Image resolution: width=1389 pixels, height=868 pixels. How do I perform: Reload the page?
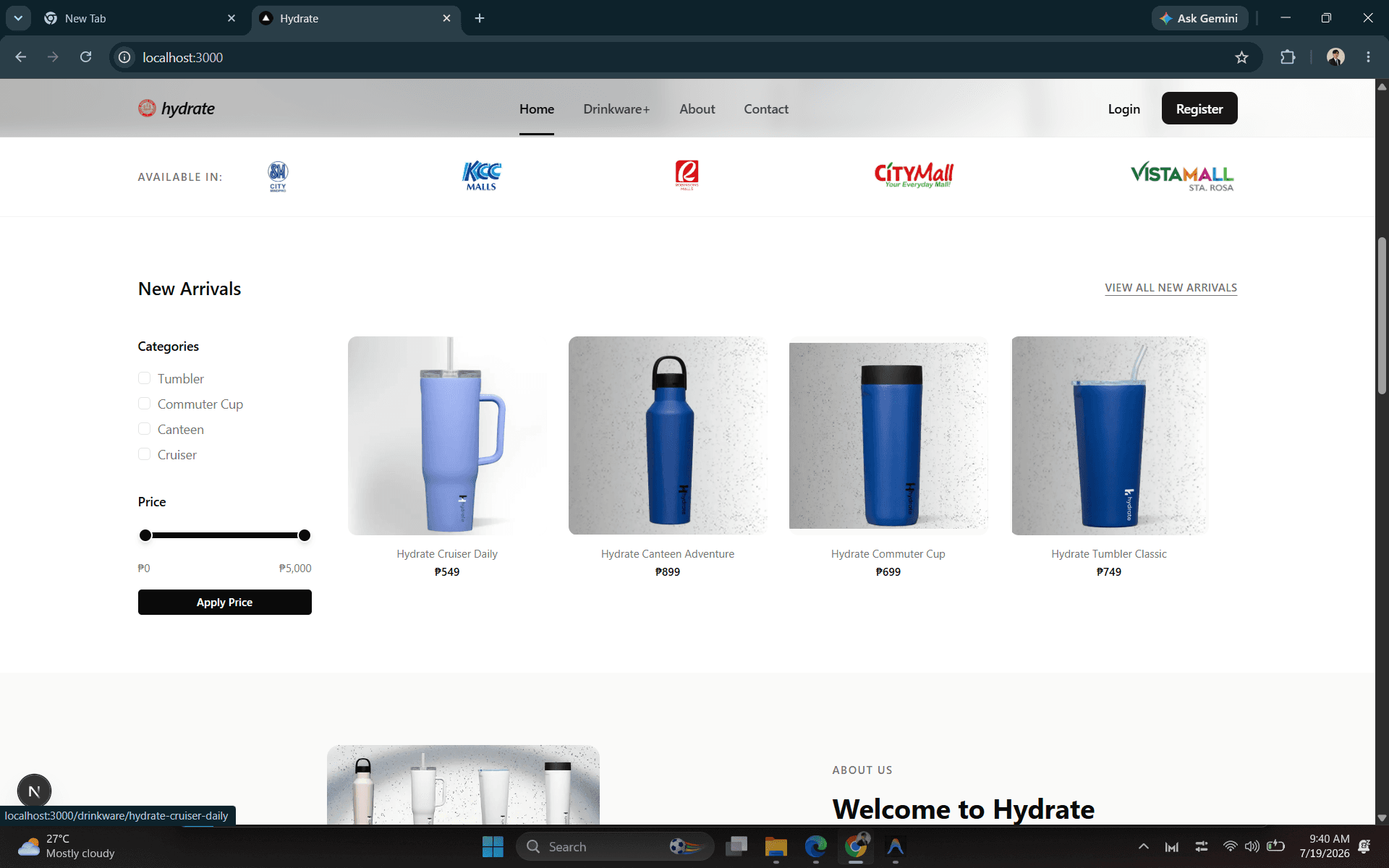pos(85,57)
